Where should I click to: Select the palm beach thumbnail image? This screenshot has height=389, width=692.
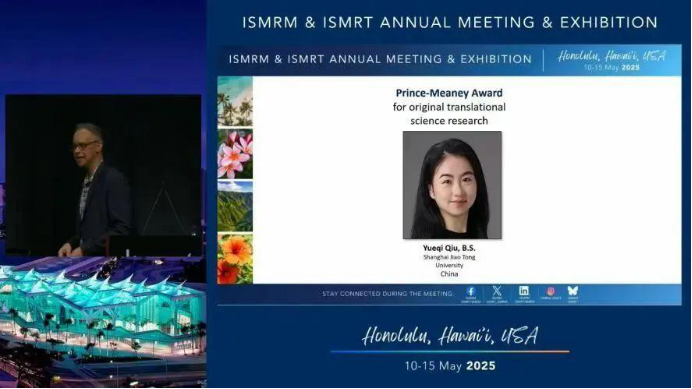[235, 102]
